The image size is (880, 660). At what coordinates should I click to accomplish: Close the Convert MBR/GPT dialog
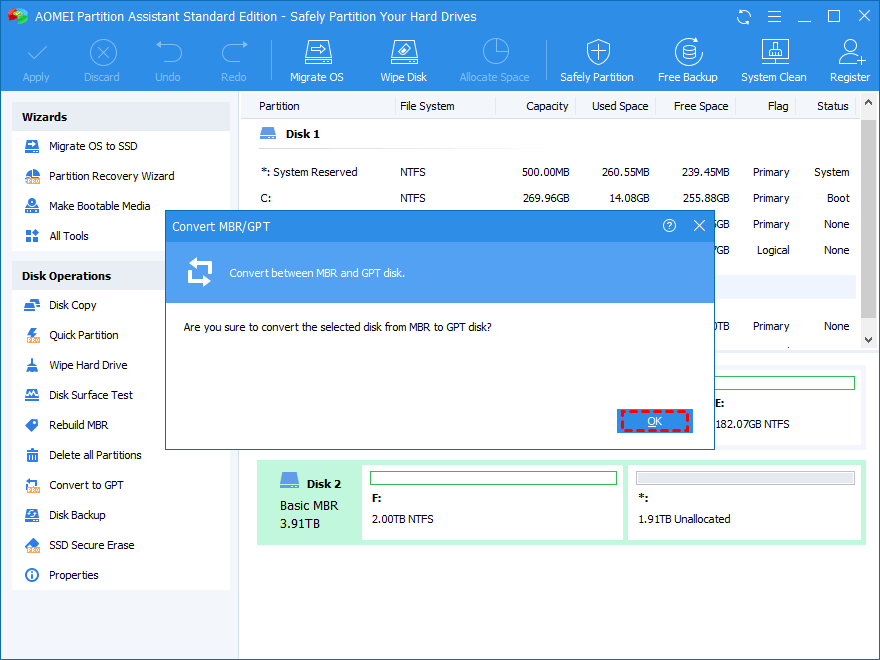(x=699, y=226)
